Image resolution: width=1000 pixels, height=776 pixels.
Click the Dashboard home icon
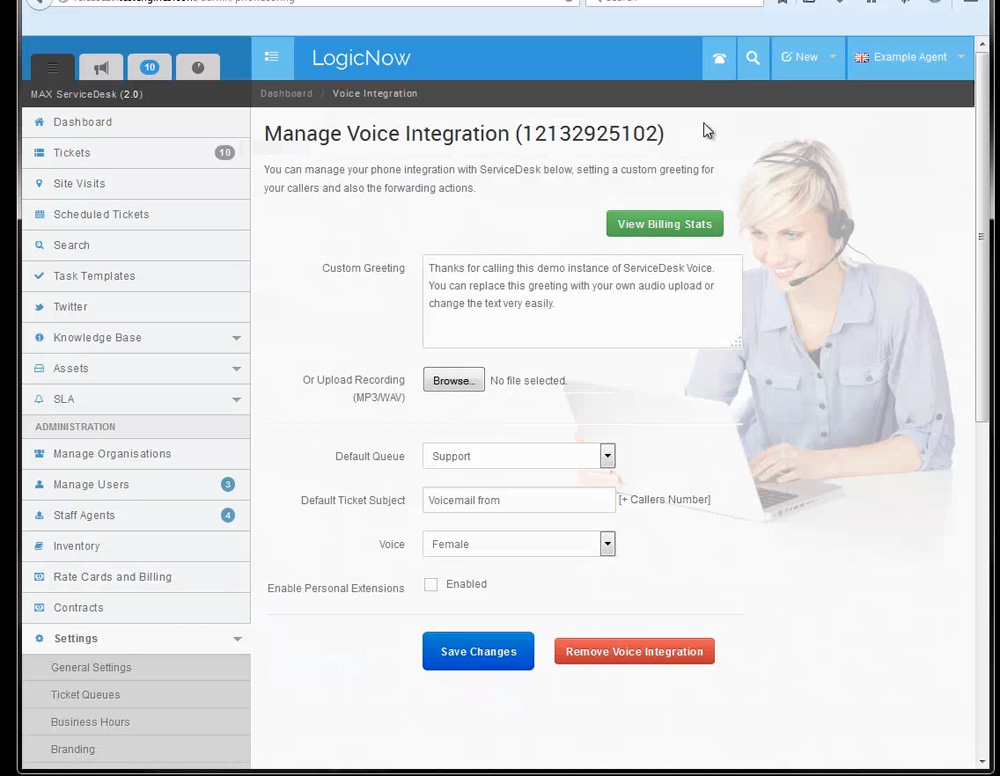click(x=40, y=122)
